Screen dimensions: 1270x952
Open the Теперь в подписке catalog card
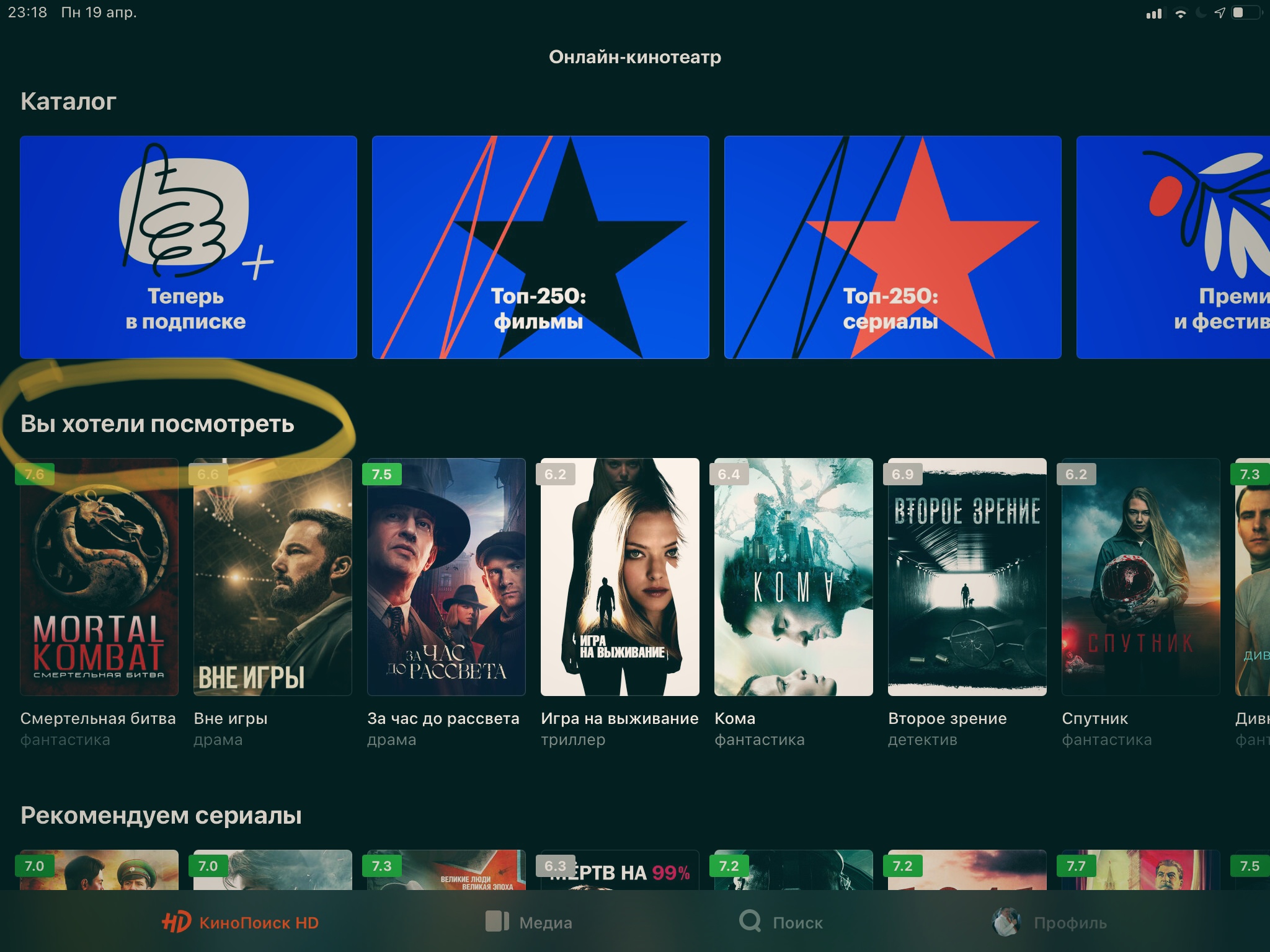point(189,247)
